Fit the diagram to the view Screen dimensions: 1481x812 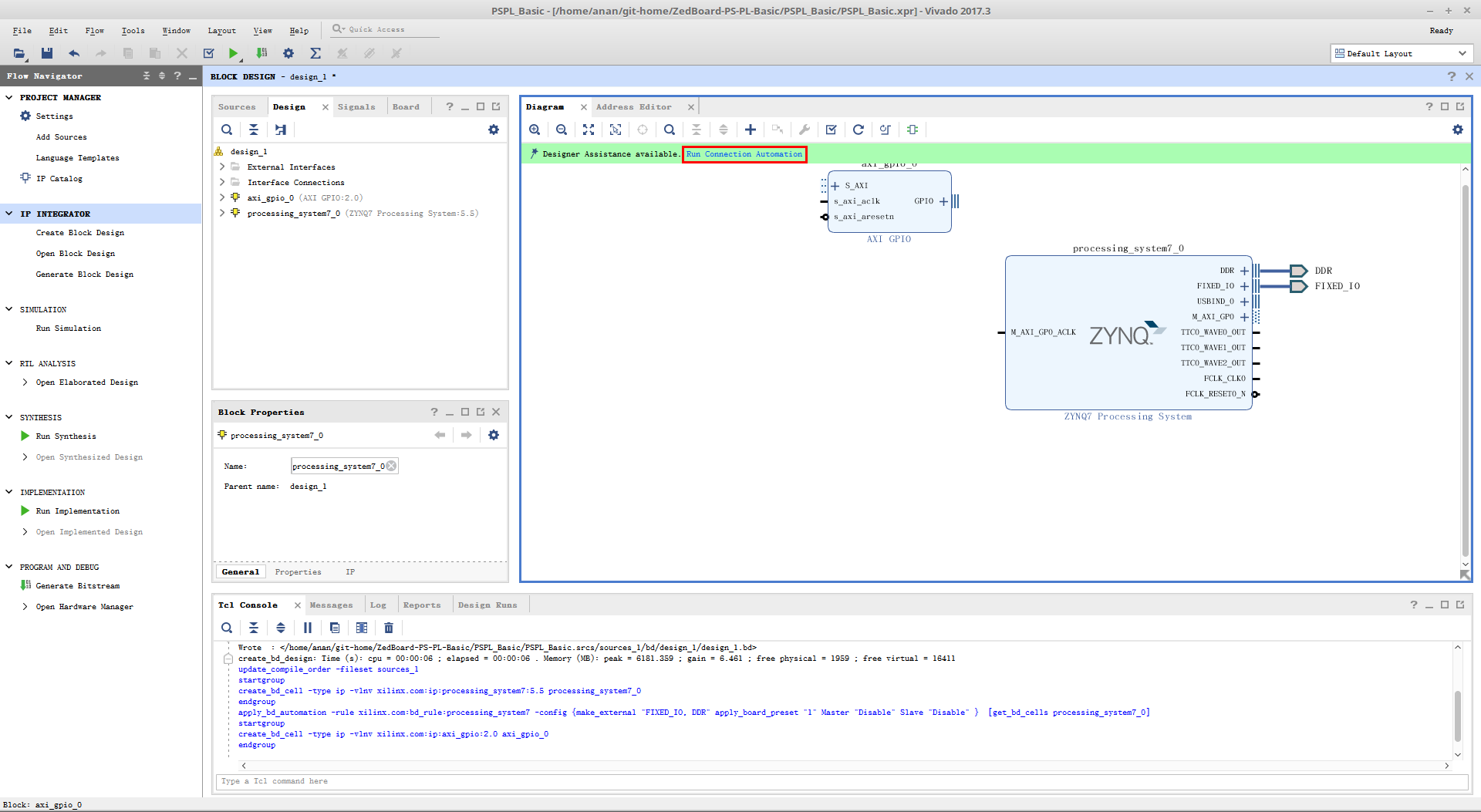pyautogui.click(x=589, y=130)
